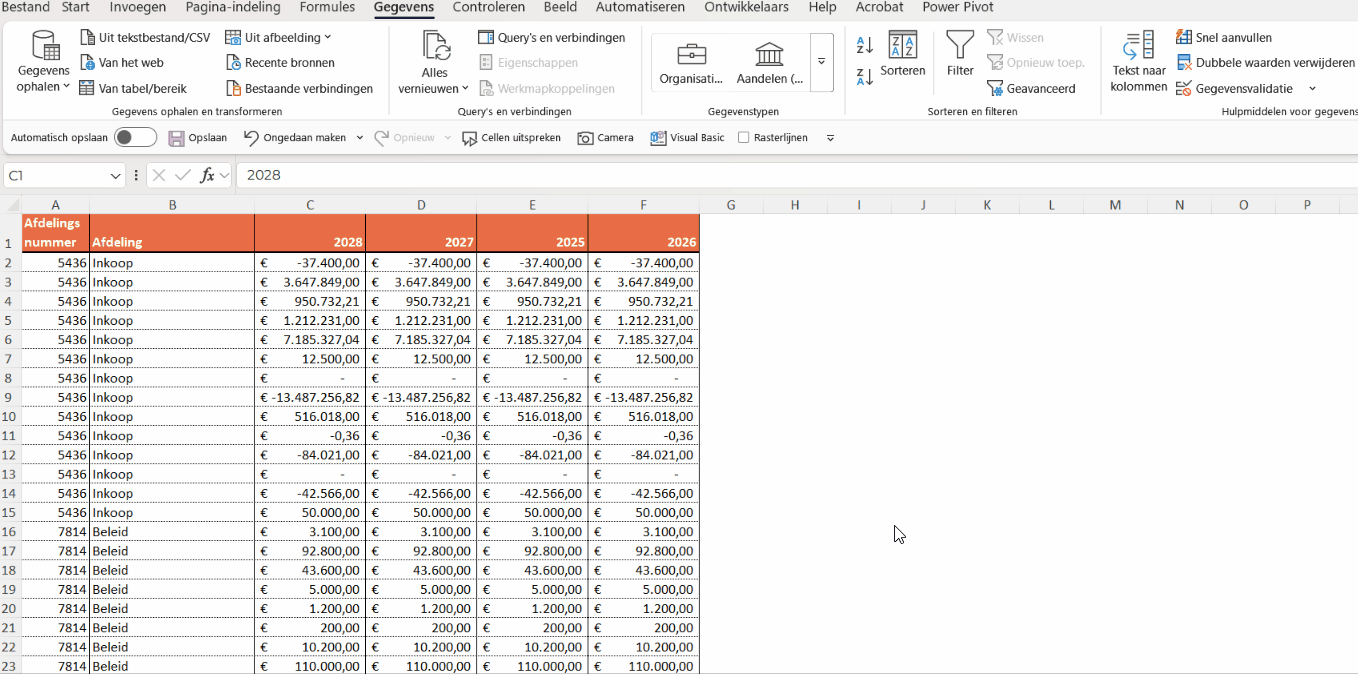Image resolution: width=1358 pixels, height=674 pixels.
Task: Start Cellen uitspreken
Action: tap(511, 138)
